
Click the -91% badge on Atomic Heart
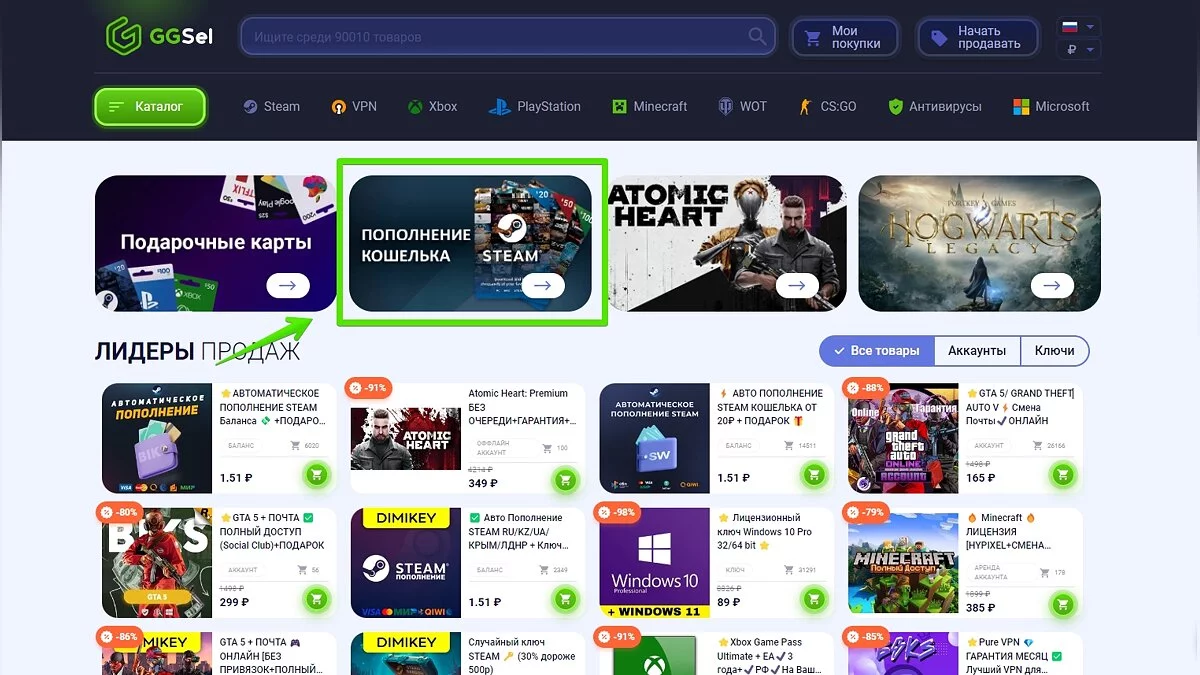coord(368,387)
